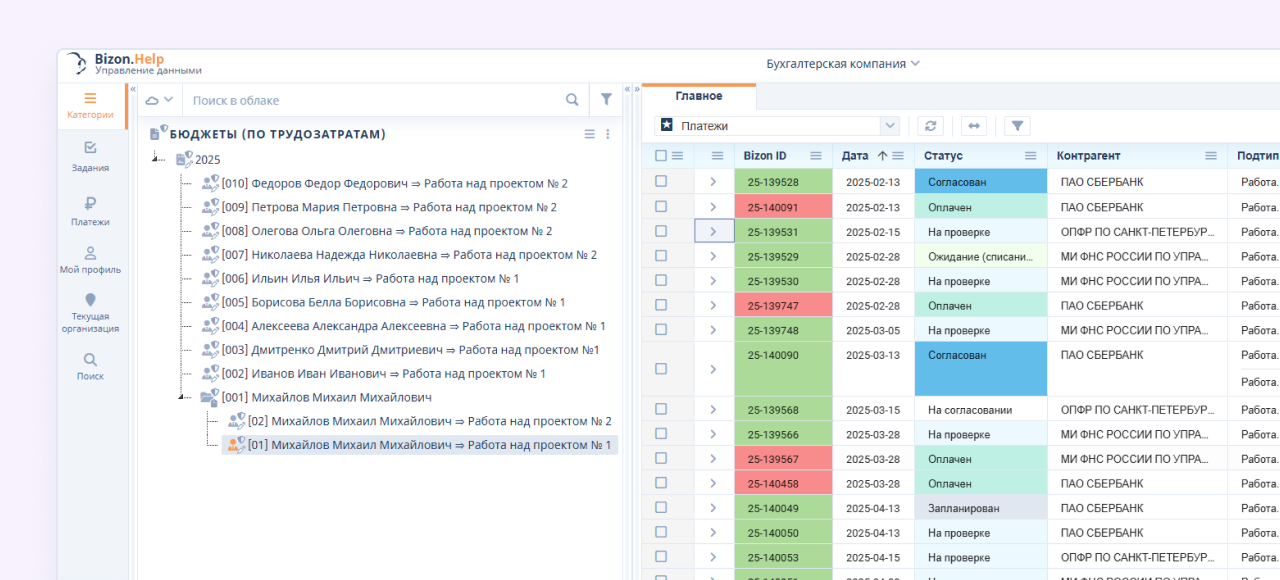Tick the checkbox for row 25-139568
1280x580 pixels.
click(660, 409)
